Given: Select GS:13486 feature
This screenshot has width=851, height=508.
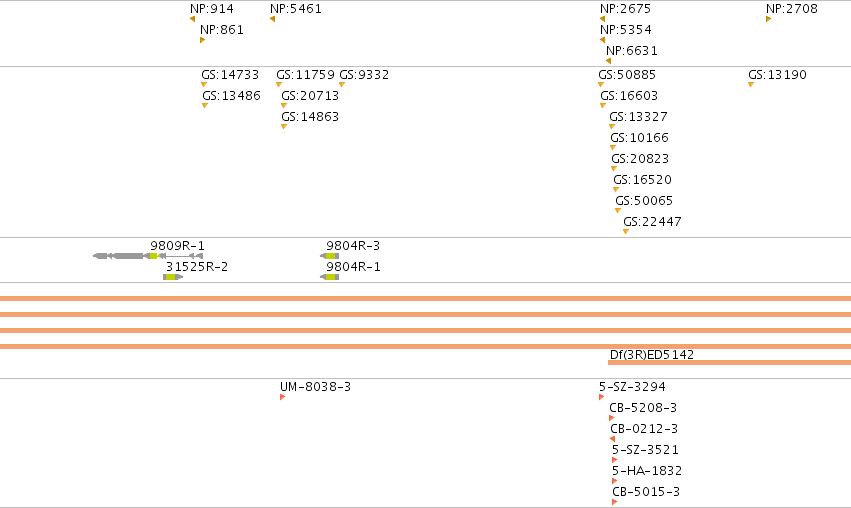Looking at the screenshot, I should click(231, 96).
